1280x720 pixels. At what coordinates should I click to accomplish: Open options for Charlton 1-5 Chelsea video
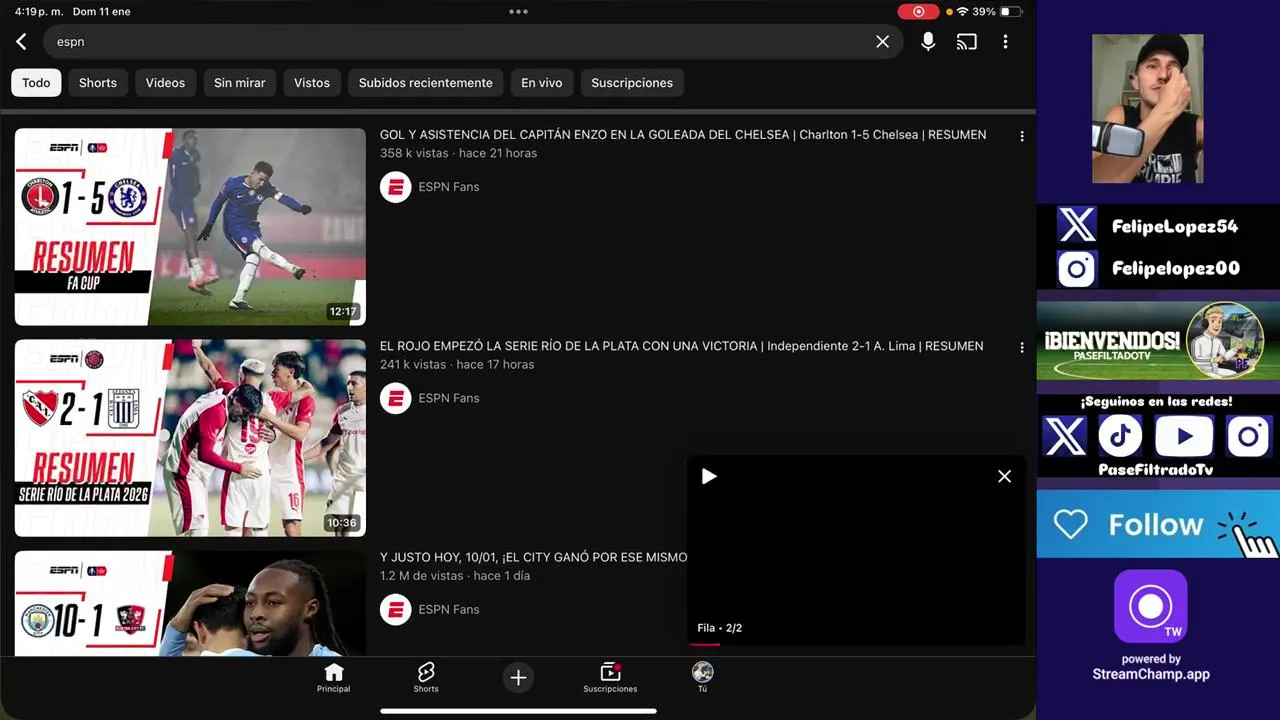pyautogui.click(x=1021, y=136)
